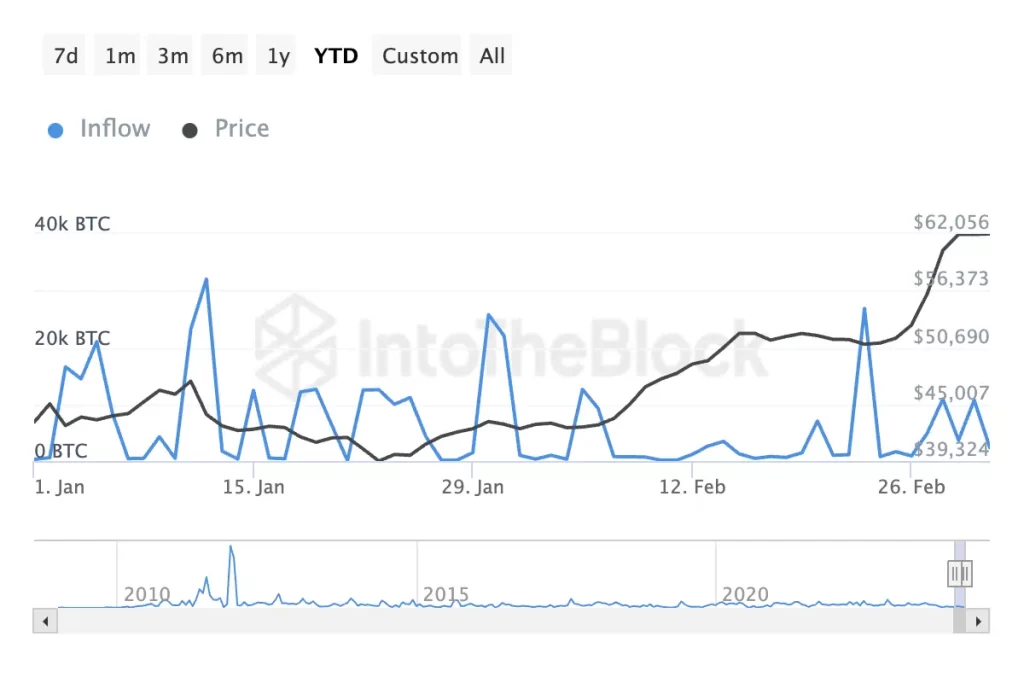1024x683 pixels.
Task: Select the YTD range tab
Action: pos(336,56)
